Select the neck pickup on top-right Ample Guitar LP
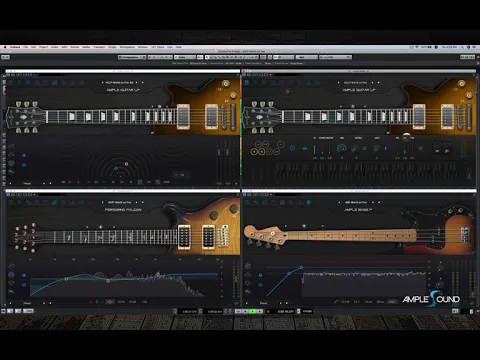This screenshot has height=360, width=480. click(x=419, y=116)
